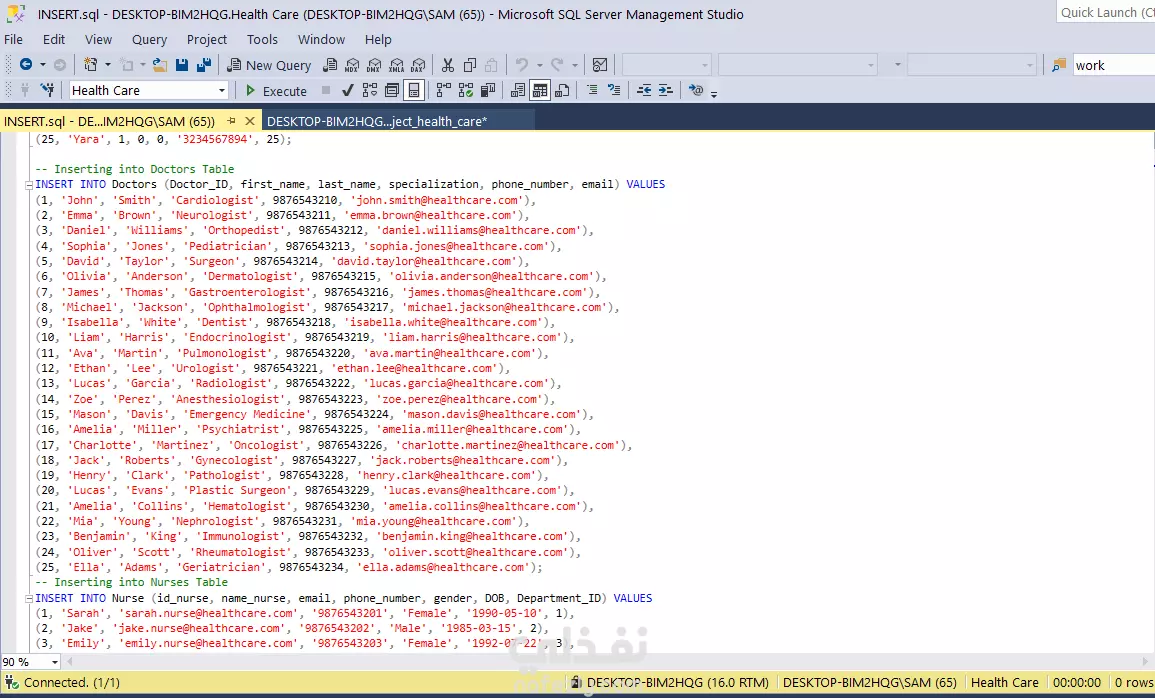Screen dimensions: 1155x698
Task: Click the Comment Out Selected Lines icon
Action: [x=591, y=90]
